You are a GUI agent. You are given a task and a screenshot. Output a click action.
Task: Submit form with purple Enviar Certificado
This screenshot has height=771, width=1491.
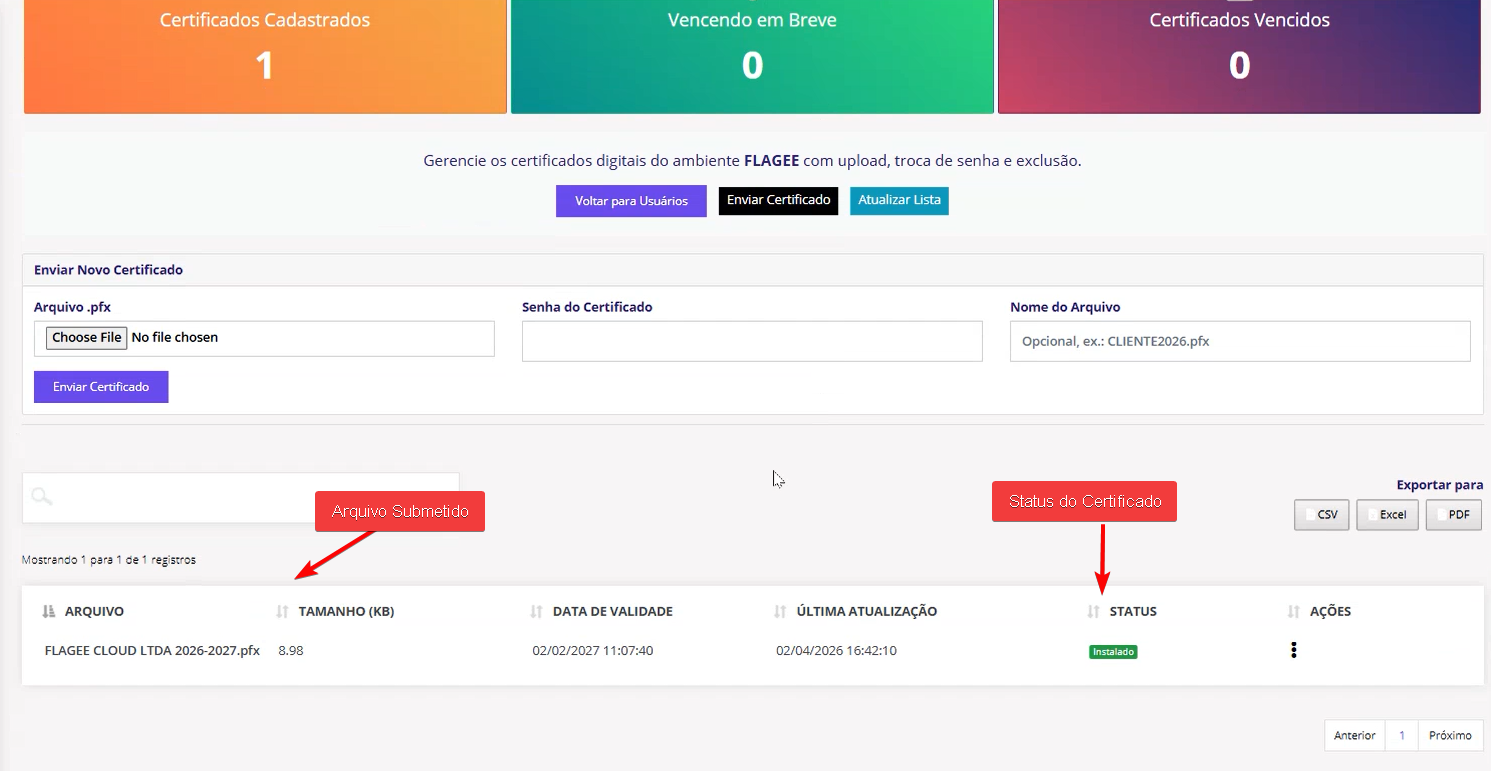coord(101,387)
